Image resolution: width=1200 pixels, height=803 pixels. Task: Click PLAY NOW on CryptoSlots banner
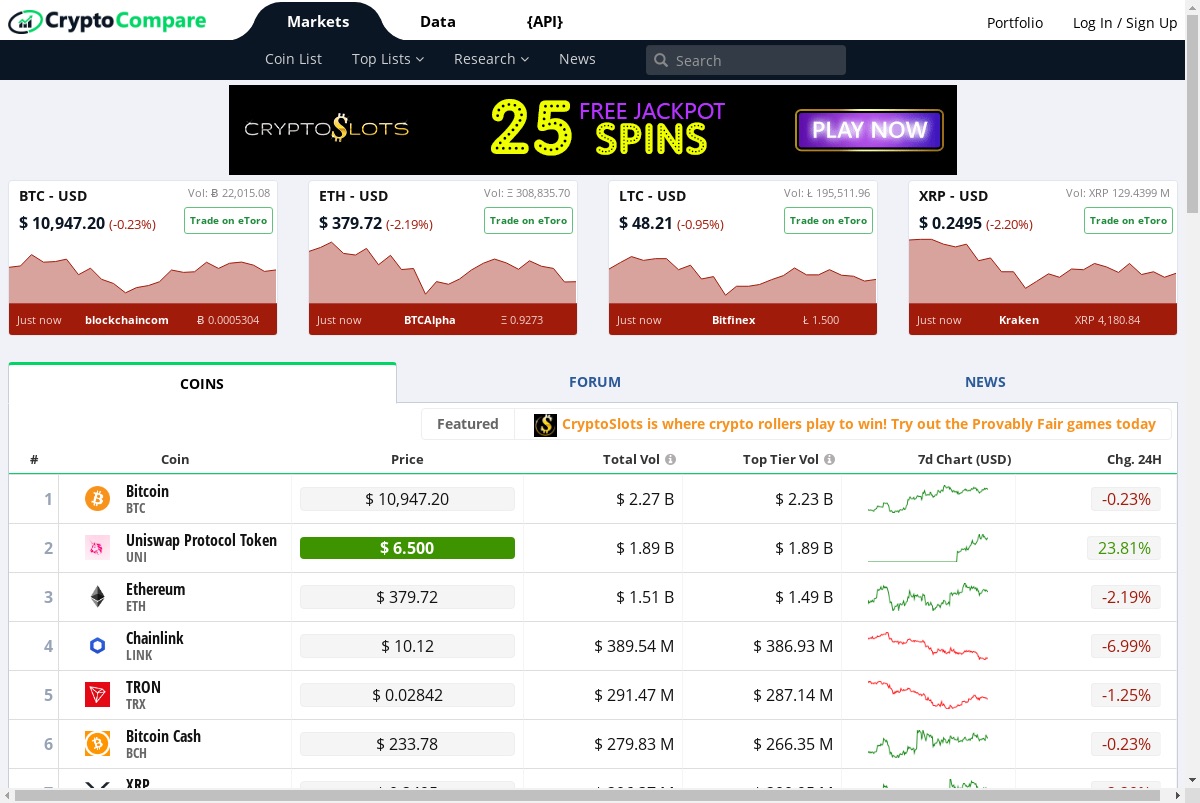[869, 130]
